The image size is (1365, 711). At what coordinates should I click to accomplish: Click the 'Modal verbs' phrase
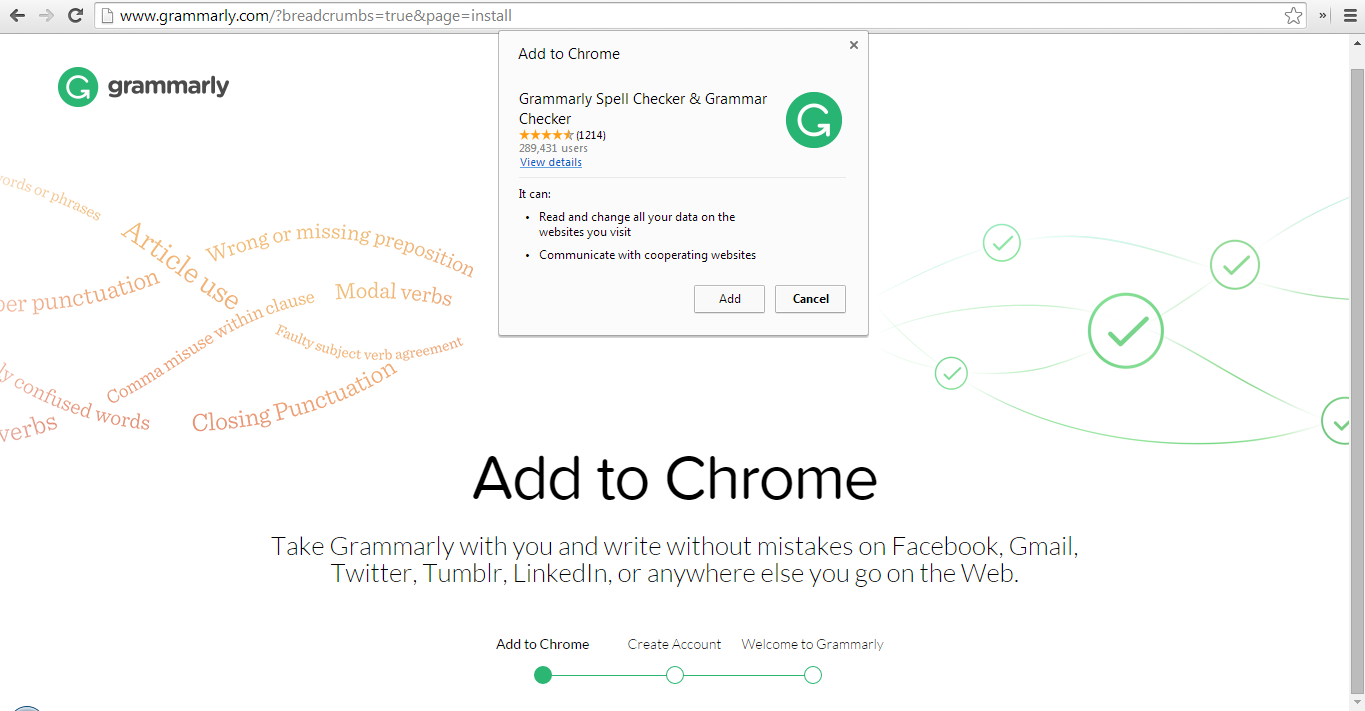[394, 293]
